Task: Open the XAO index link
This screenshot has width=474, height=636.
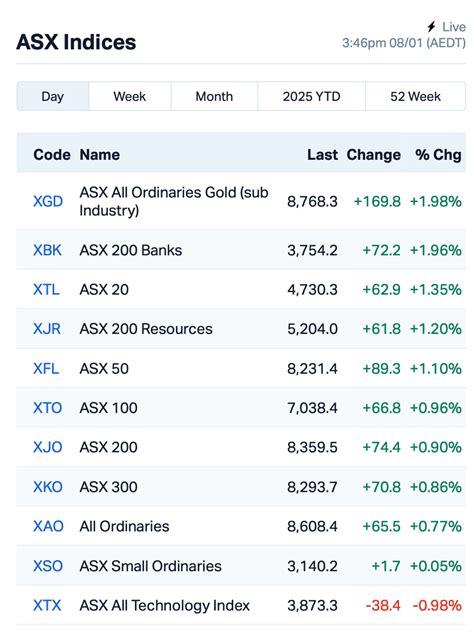Action: [48, 526]
